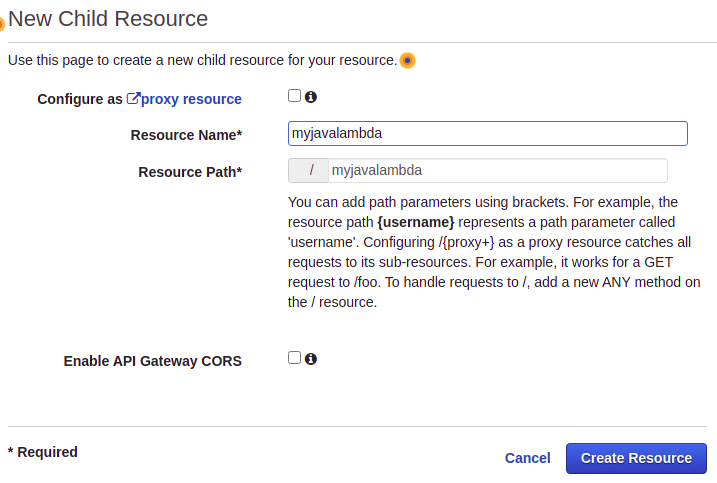The image size is (717, 483).
Task: Click bold {username} text in help paragraph
Action: point(415,221)
